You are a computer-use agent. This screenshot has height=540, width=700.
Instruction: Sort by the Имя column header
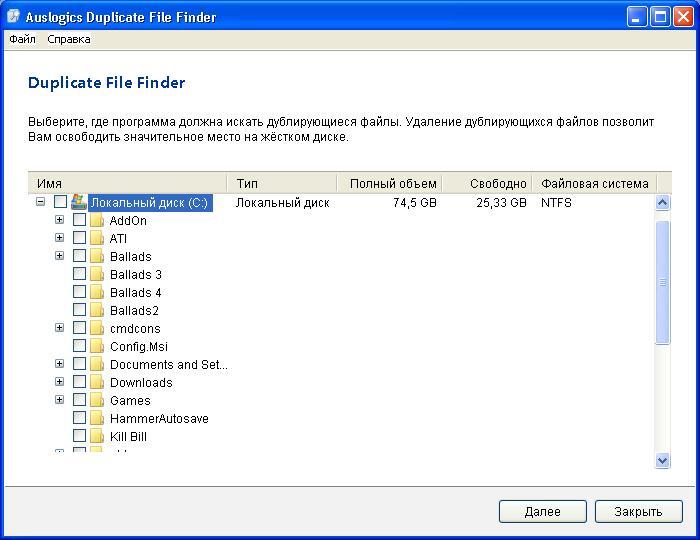(x=127, y=183)
